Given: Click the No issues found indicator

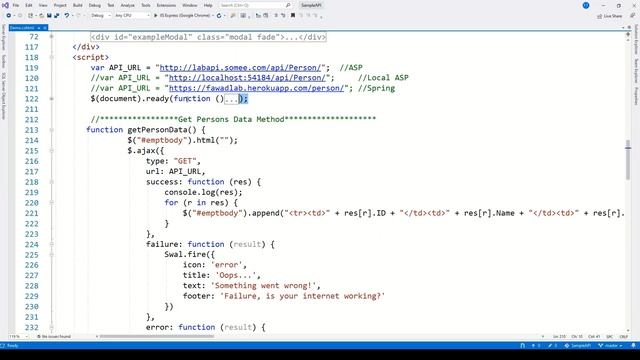Looking at the screenshot, I should point(54,337).
